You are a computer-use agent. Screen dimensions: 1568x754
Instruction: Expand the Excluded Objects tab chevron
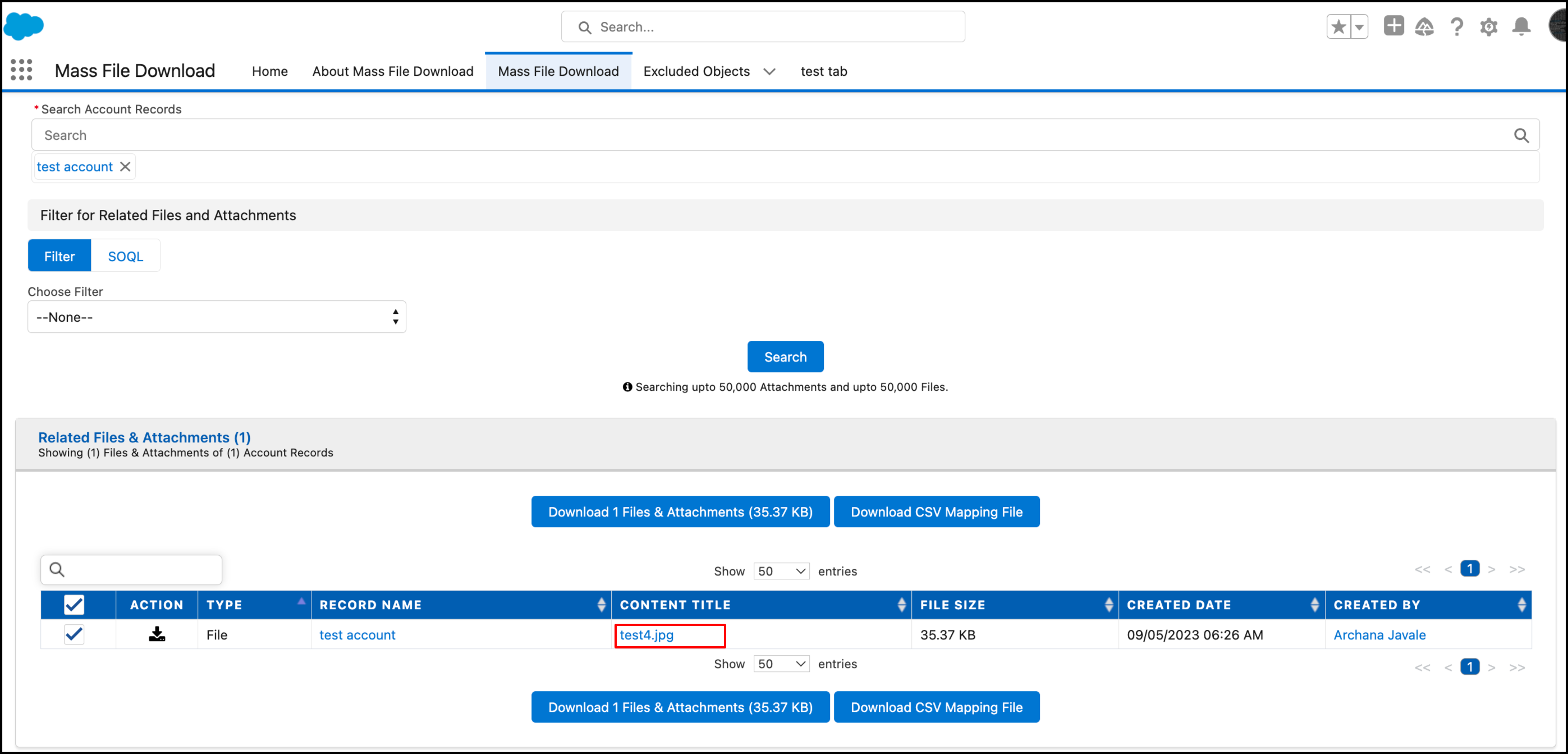(x=769, y=72)
